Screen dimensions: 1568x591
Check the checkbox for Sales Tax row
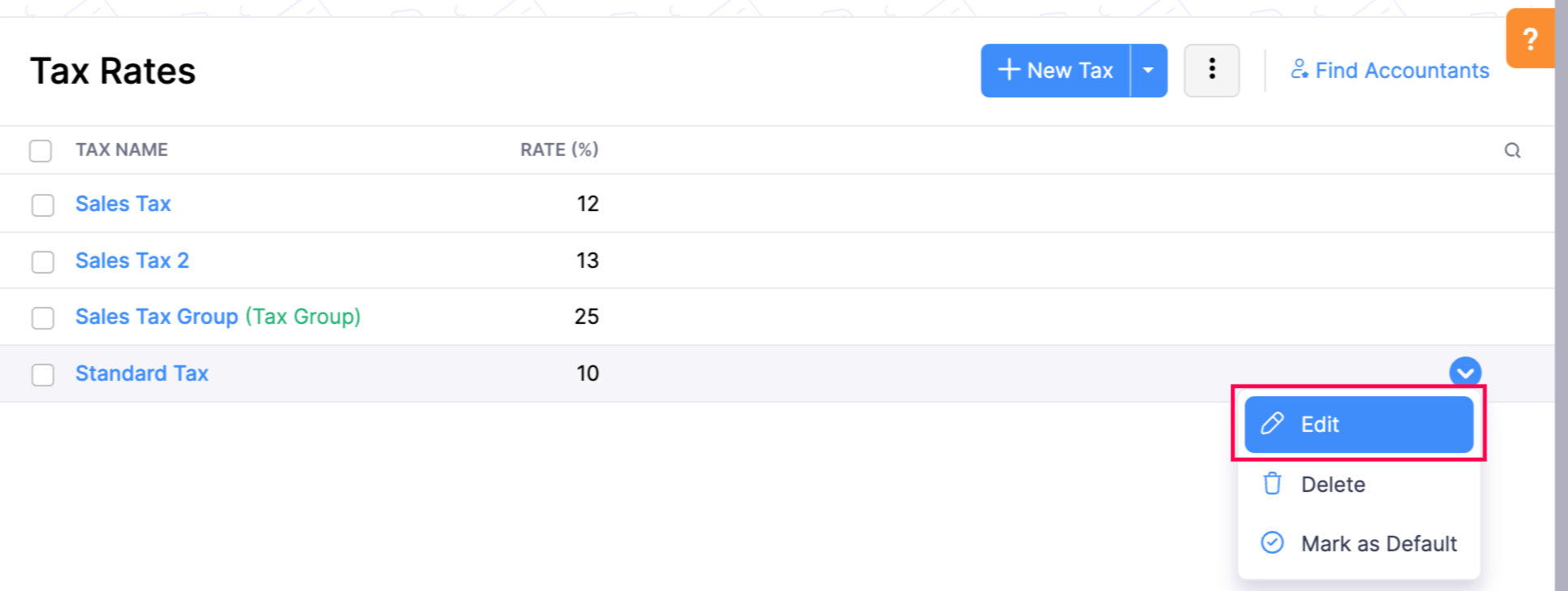click(x=42, y=205)
